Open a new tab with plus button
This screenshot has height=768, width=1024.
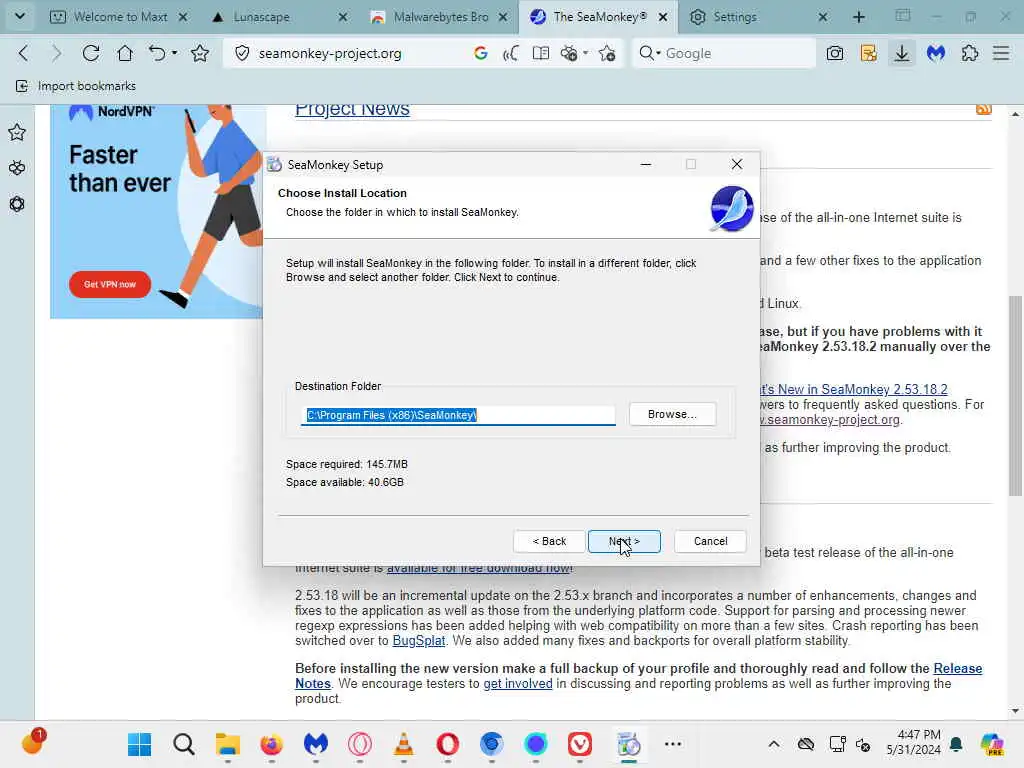click(859, 17)
